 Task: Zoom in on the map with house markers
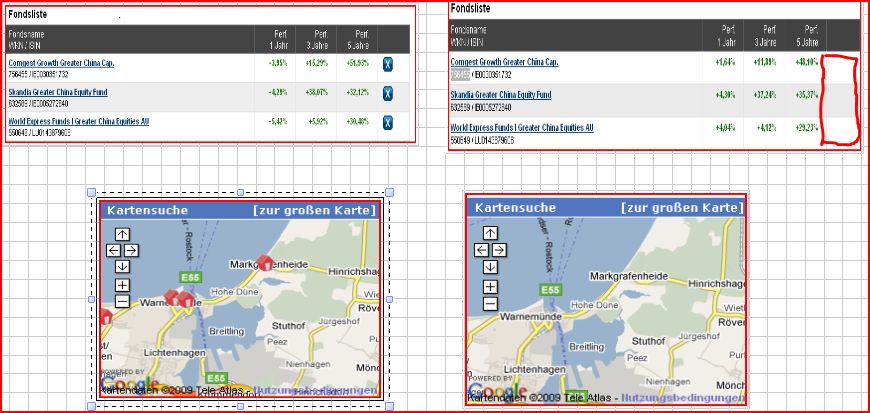(122, 285)
